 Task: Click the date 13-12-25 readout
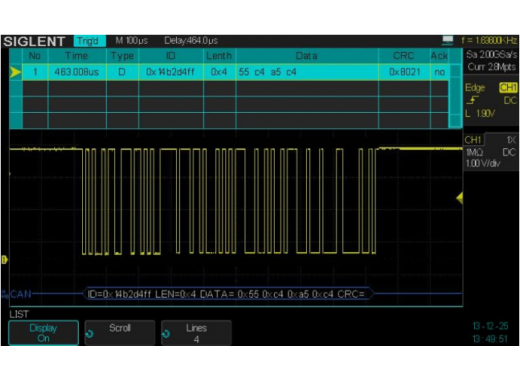(x=490, y=326)
